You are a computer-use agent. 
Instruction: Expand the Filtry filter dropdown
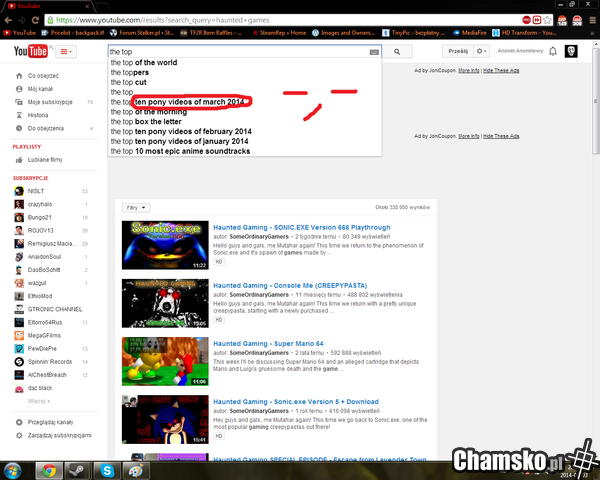[137, 207]
